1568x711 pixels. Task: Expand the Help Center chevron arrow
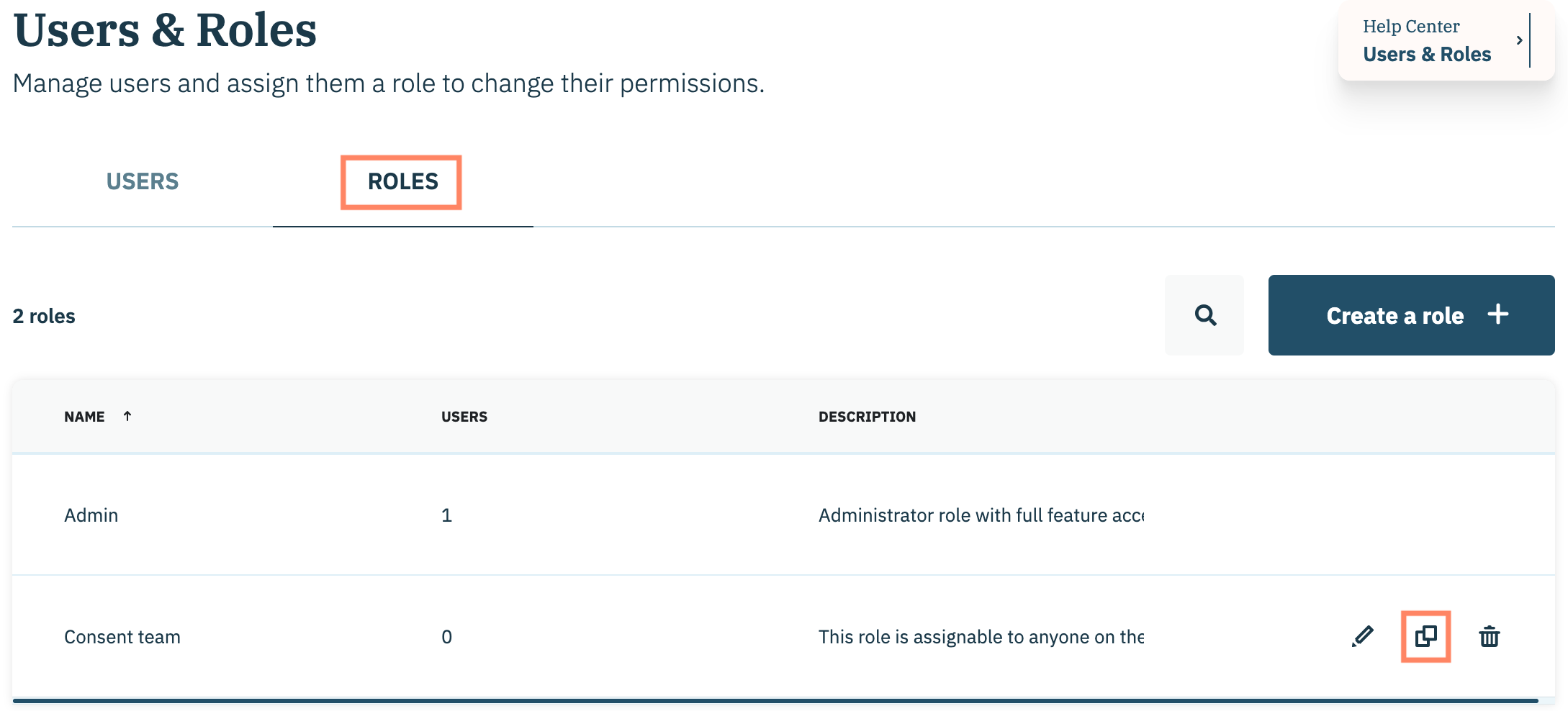click(x=1519, y=40)
